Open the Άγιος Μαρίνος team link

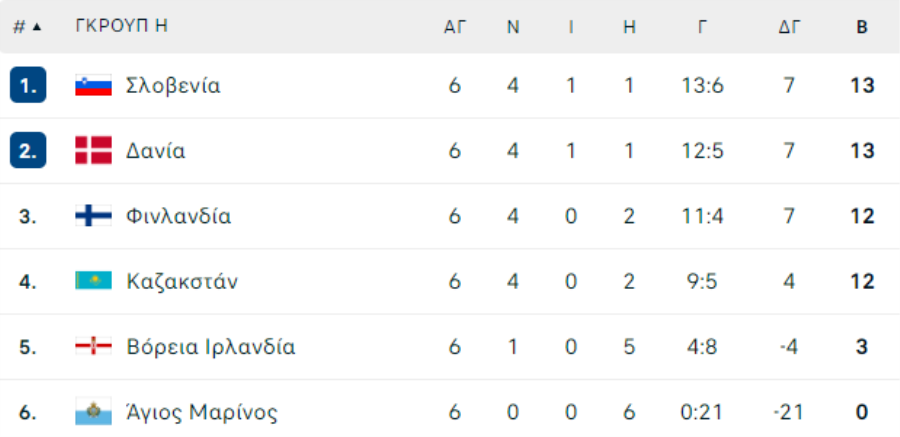point(202,412)
